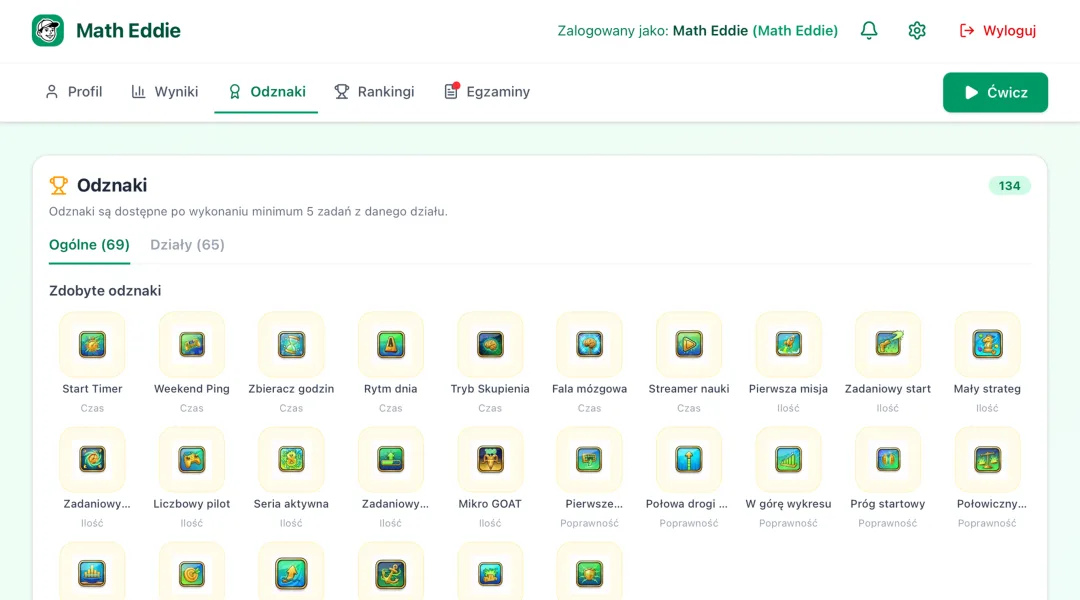Open the Profil tab
This screenshot has width=1080, height=600.
74,92
